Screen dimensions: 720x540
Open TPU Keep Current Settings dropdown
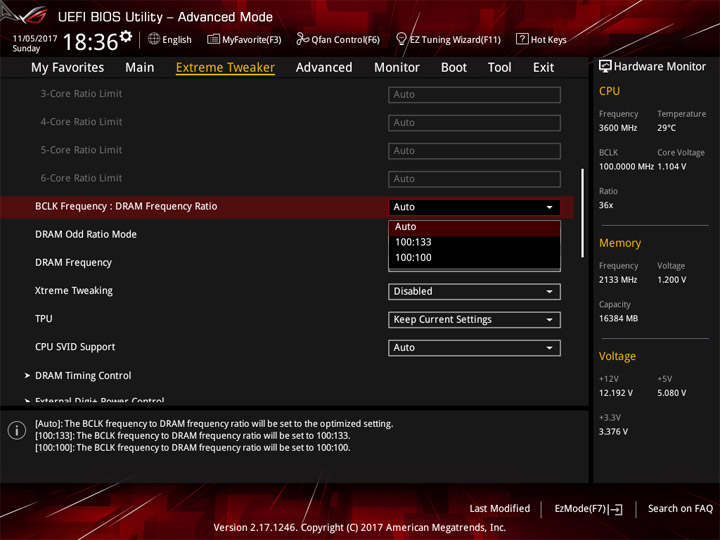pyautogui.click(x=474, y=320)
